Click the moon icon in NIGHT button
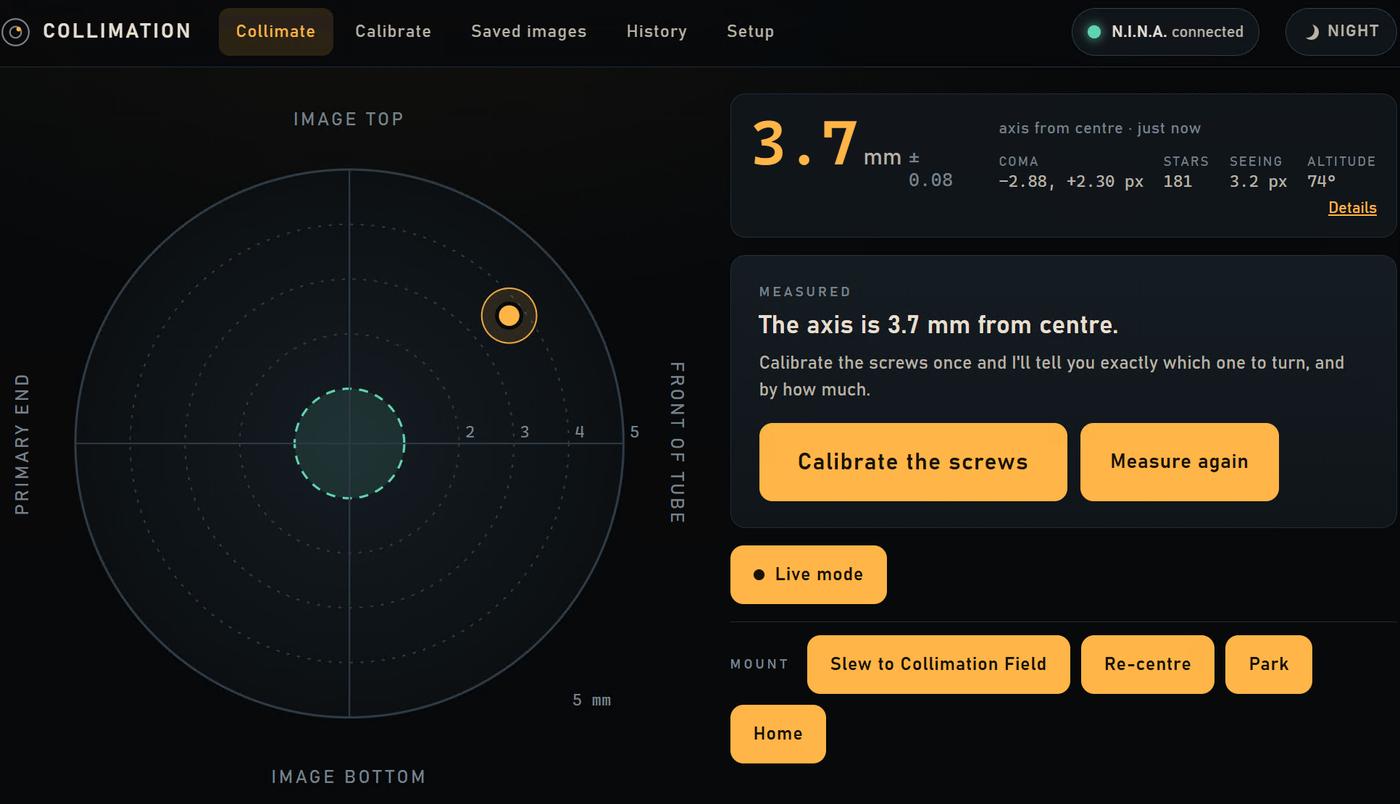 1312,32
